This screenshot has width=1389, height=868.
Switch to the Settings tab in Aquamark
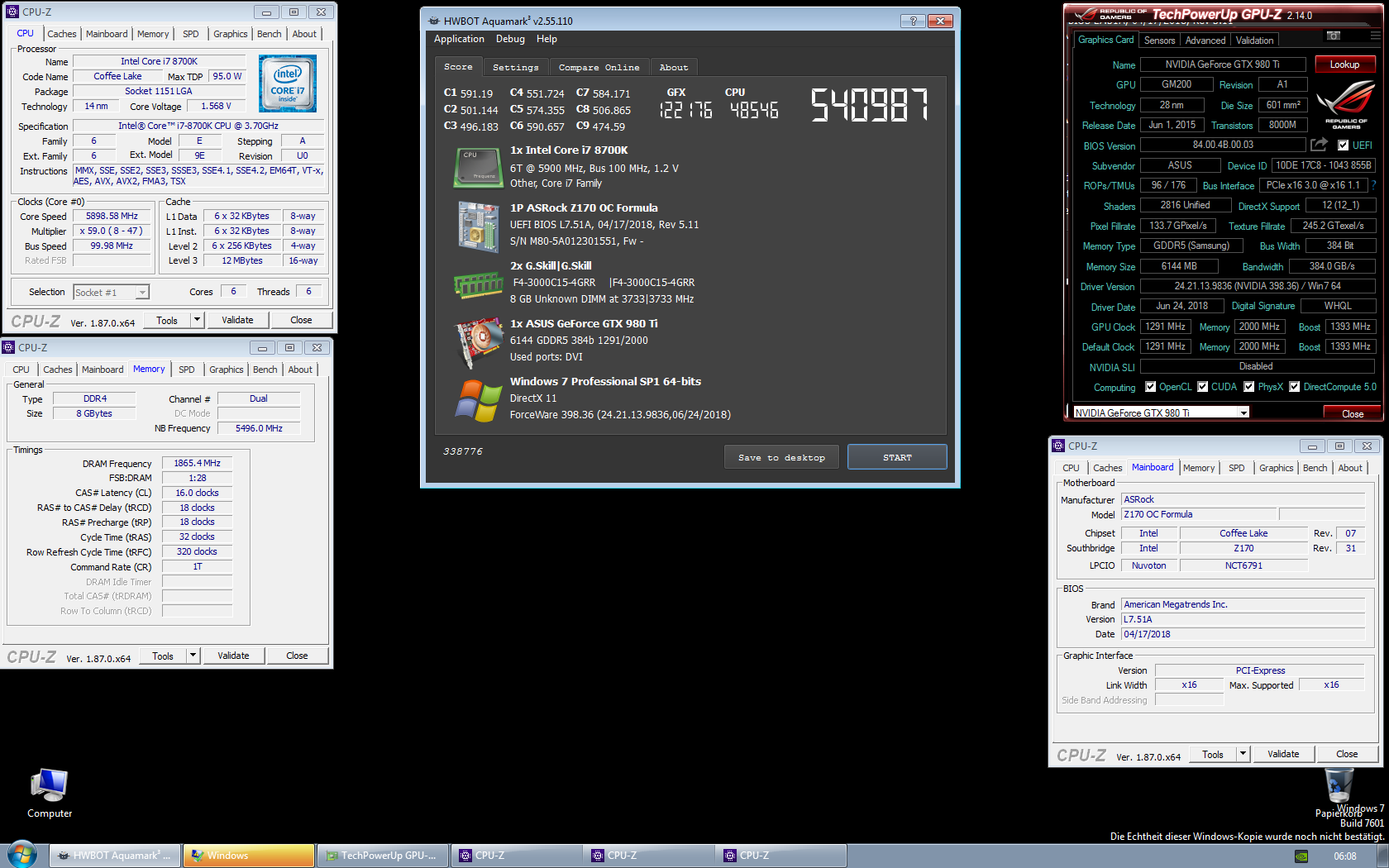pyautogui.click(x=515, y=68)
